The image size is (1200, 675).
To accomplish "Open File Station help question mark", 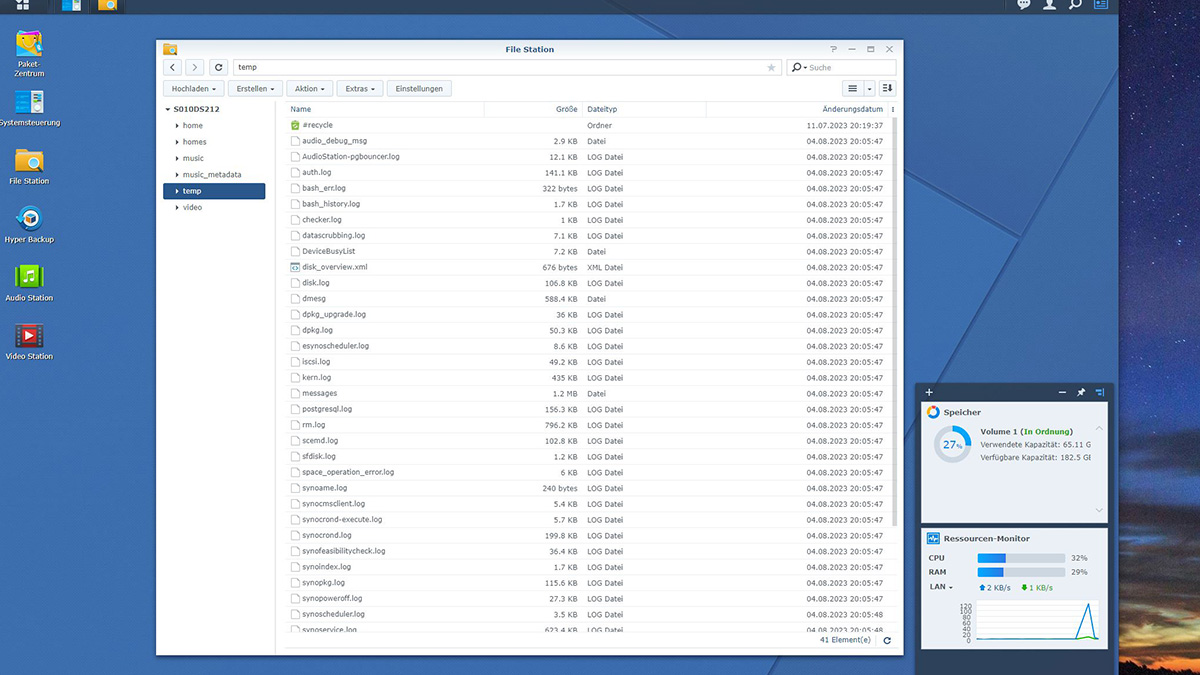I will 833,49.
